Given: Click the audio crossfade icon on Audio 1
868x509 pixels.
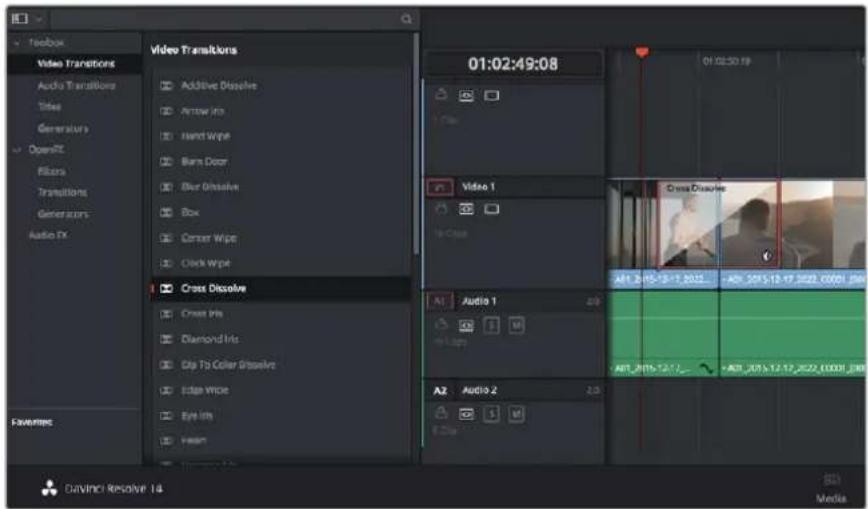Looking at the screenshot, I should [706, 368].
